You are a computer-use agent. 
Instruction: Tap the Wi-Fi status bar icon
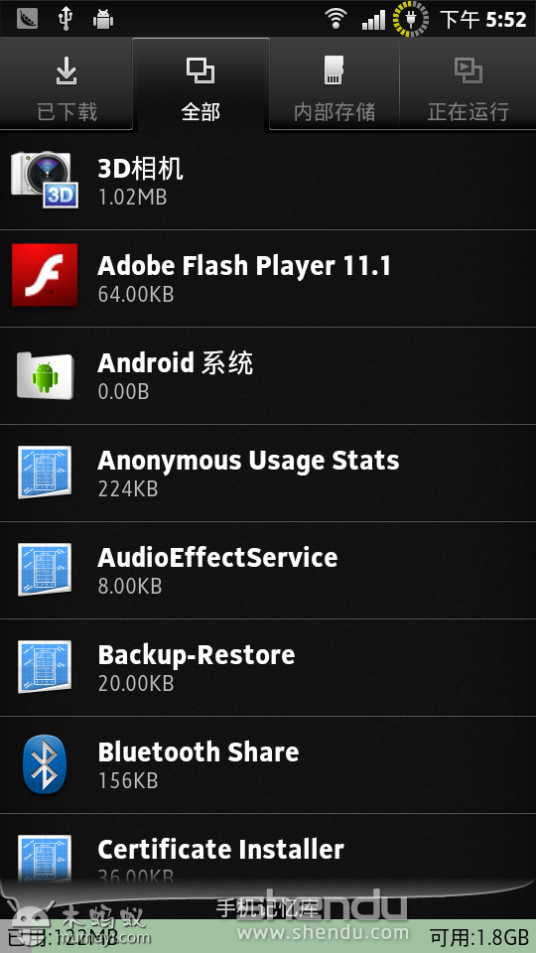point(335,19)
